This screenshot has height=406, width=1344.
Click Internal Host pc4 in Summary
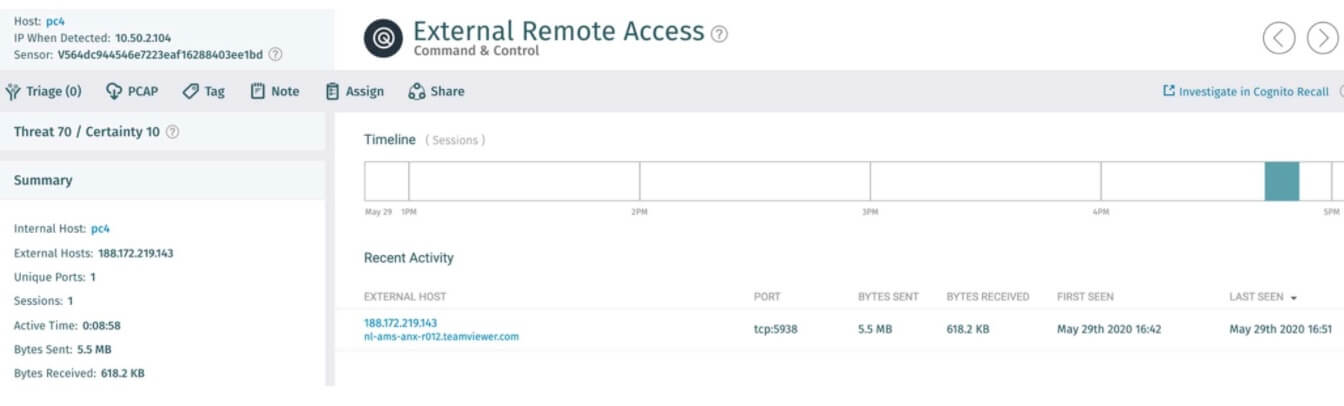[100, 229]
